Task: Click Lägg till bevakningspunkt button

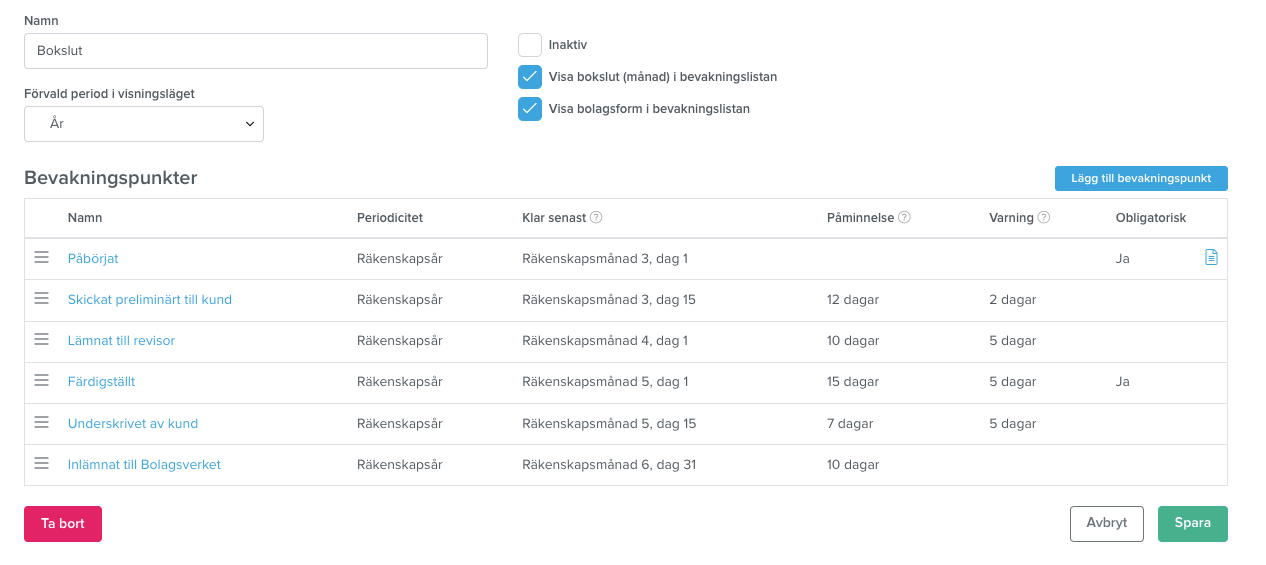Action: click(1141, 178)
